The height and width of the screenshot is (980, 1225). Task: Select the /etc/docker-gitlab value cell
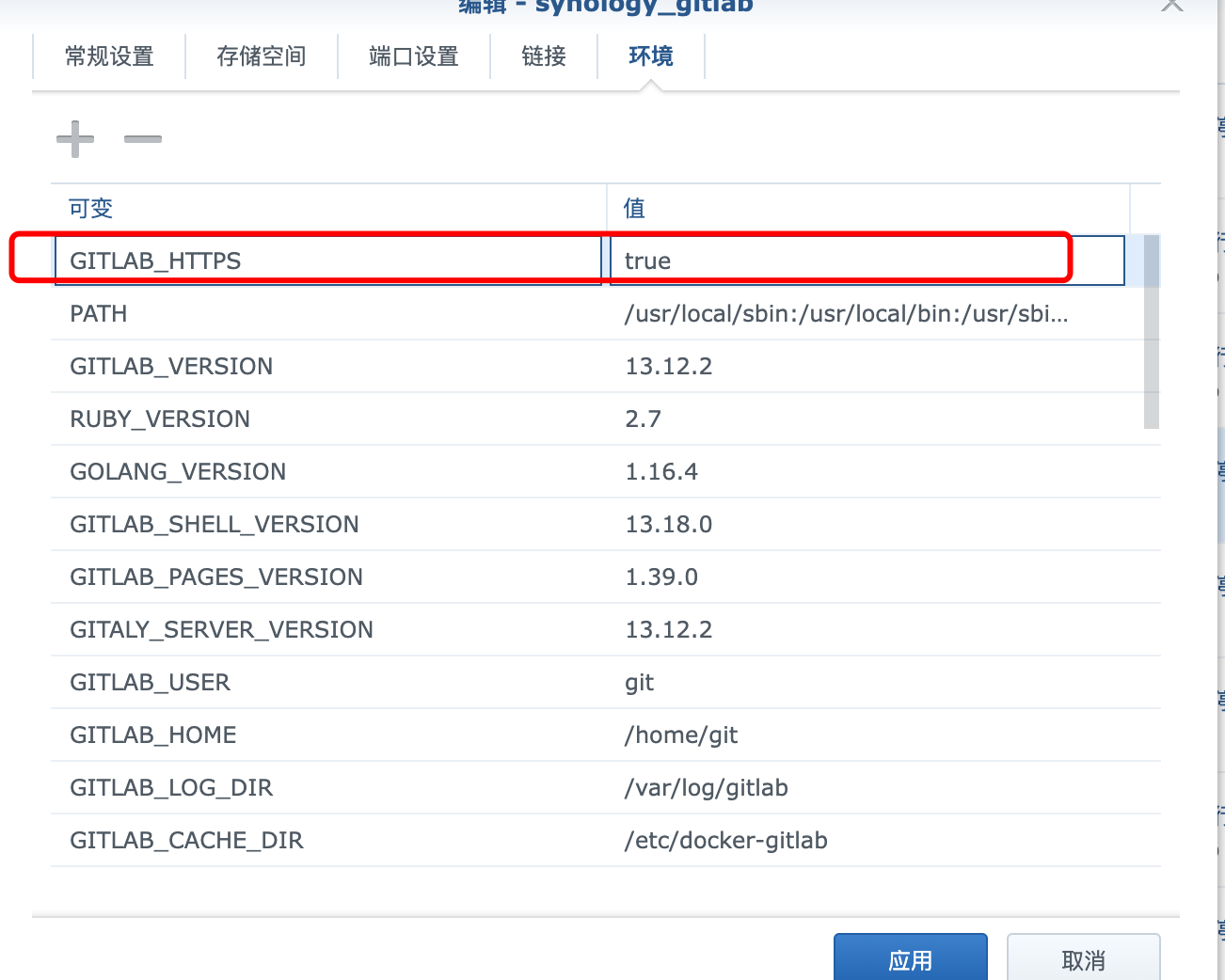pos(726,840)
